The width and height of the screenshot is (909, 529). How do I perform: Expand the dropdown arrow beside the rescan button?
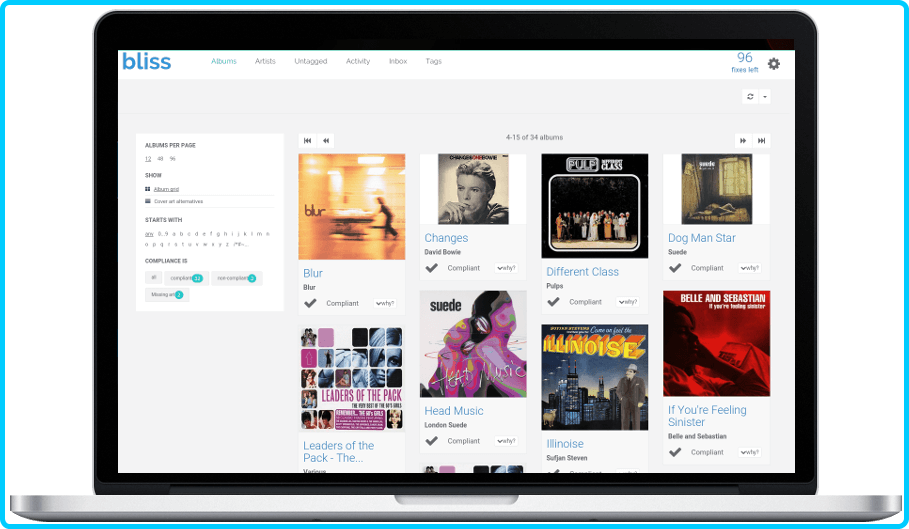[x=765, y=97]
